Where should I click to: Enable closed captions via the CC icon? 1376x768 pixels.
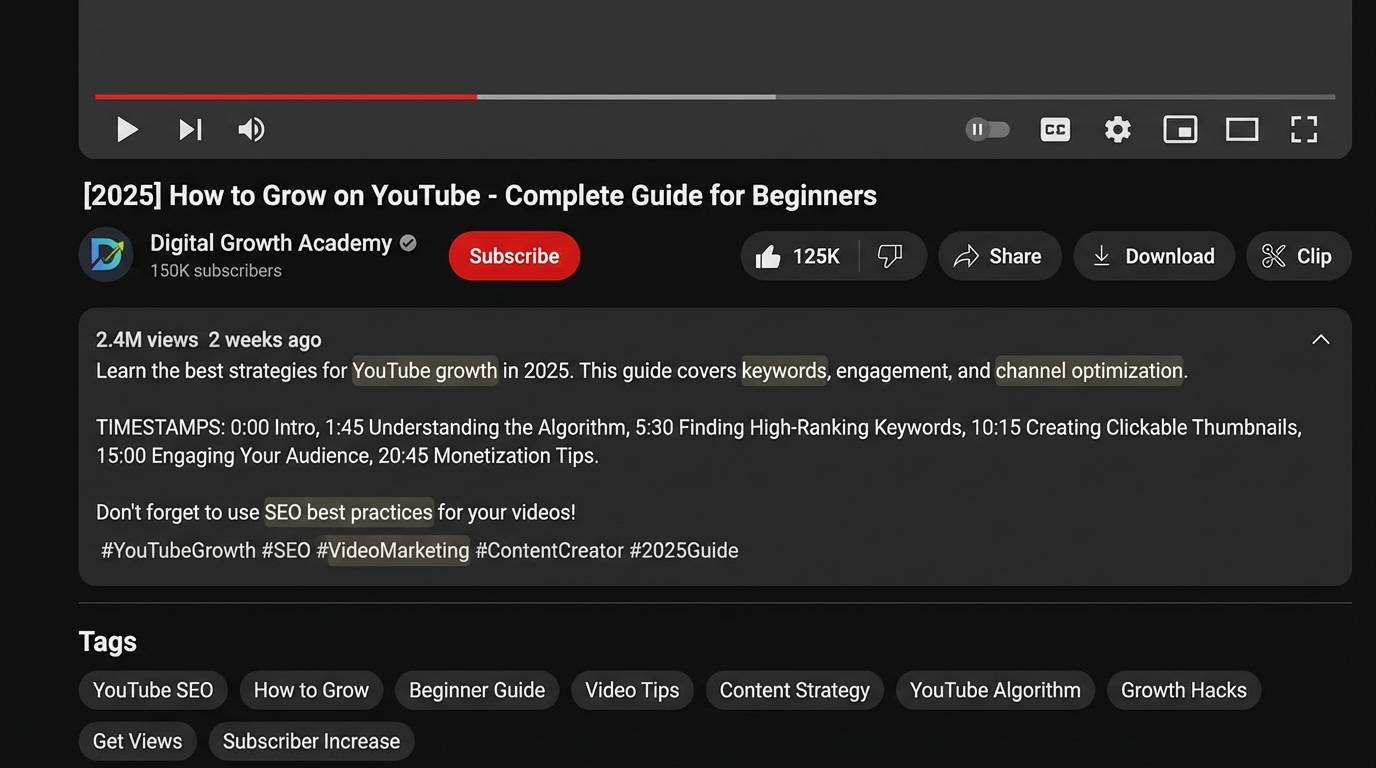coord(1054,129)
